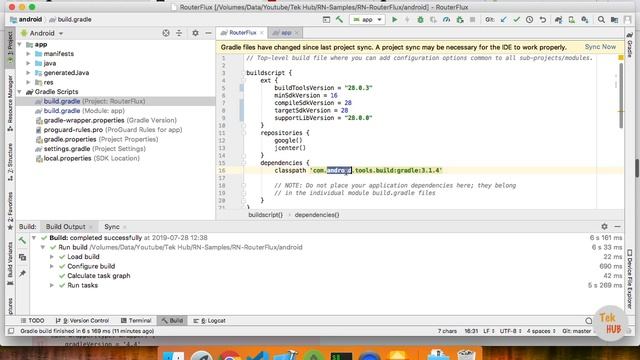Open build.gradle (Module: app) file
The height and width of the screenshot is (360, 640).
80,111
